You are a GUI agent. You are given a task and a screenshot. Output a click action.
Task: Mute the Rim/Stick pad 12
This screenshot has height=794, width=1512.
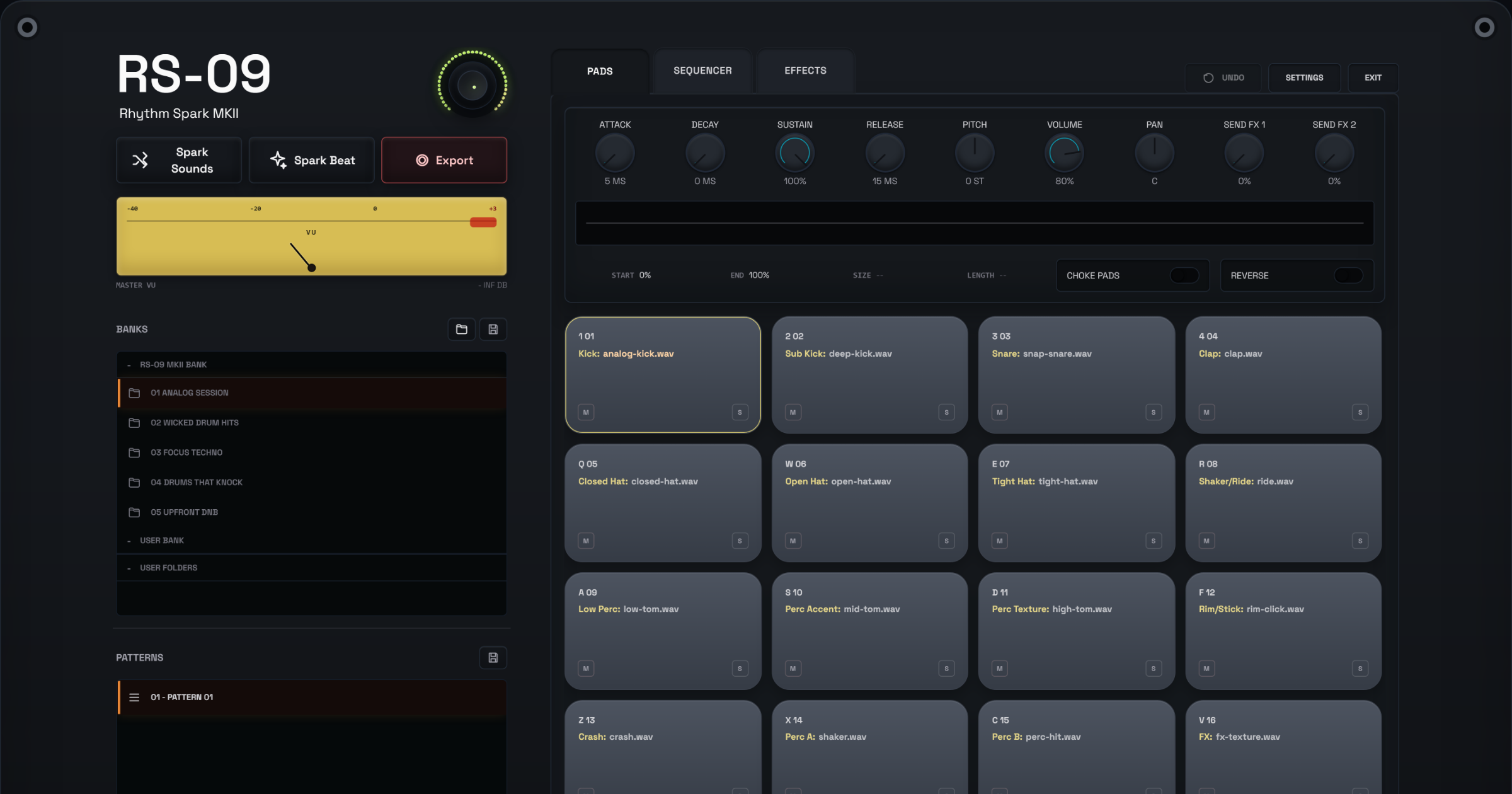pos(1206,669)
